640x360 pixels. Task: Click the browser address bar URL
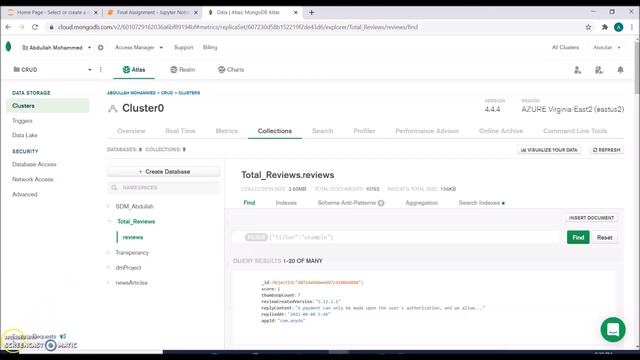point(238,27)
